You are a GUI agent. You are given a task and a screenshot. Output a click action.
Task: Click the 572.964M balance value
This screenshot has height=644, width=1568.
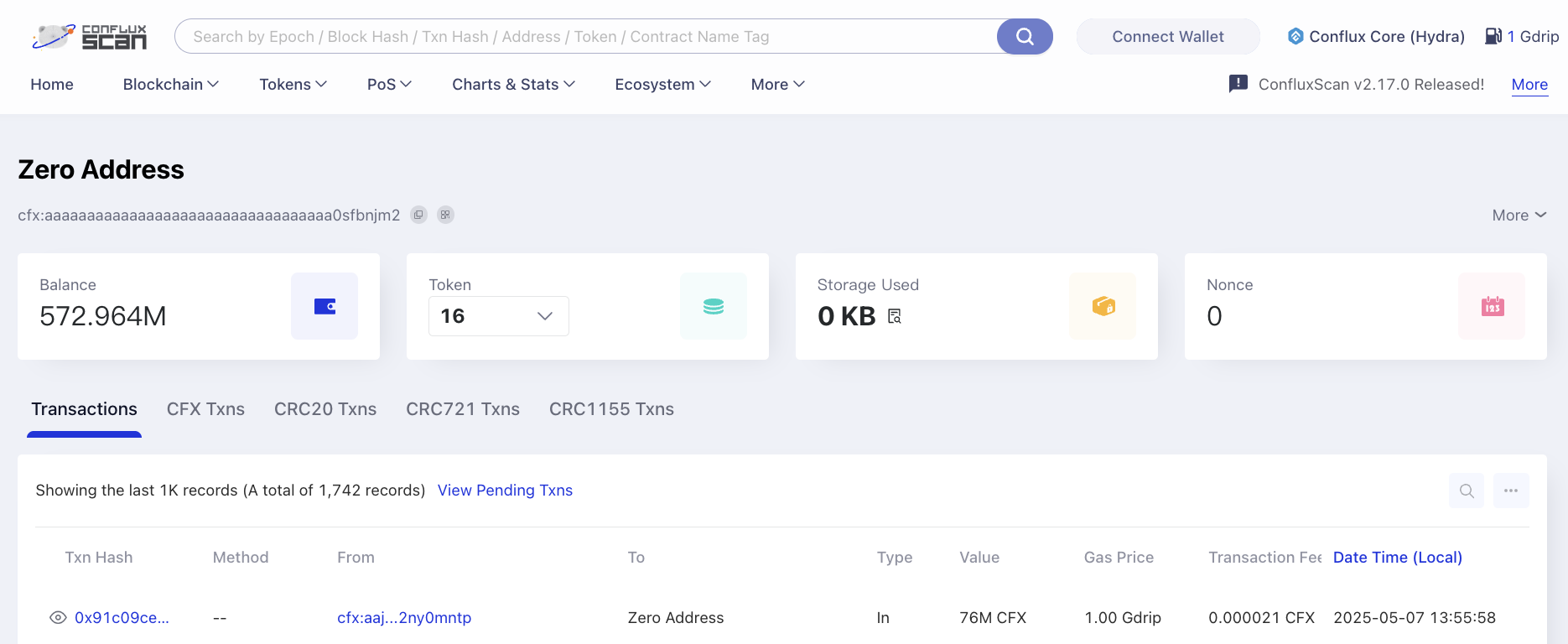pos(103,316)
